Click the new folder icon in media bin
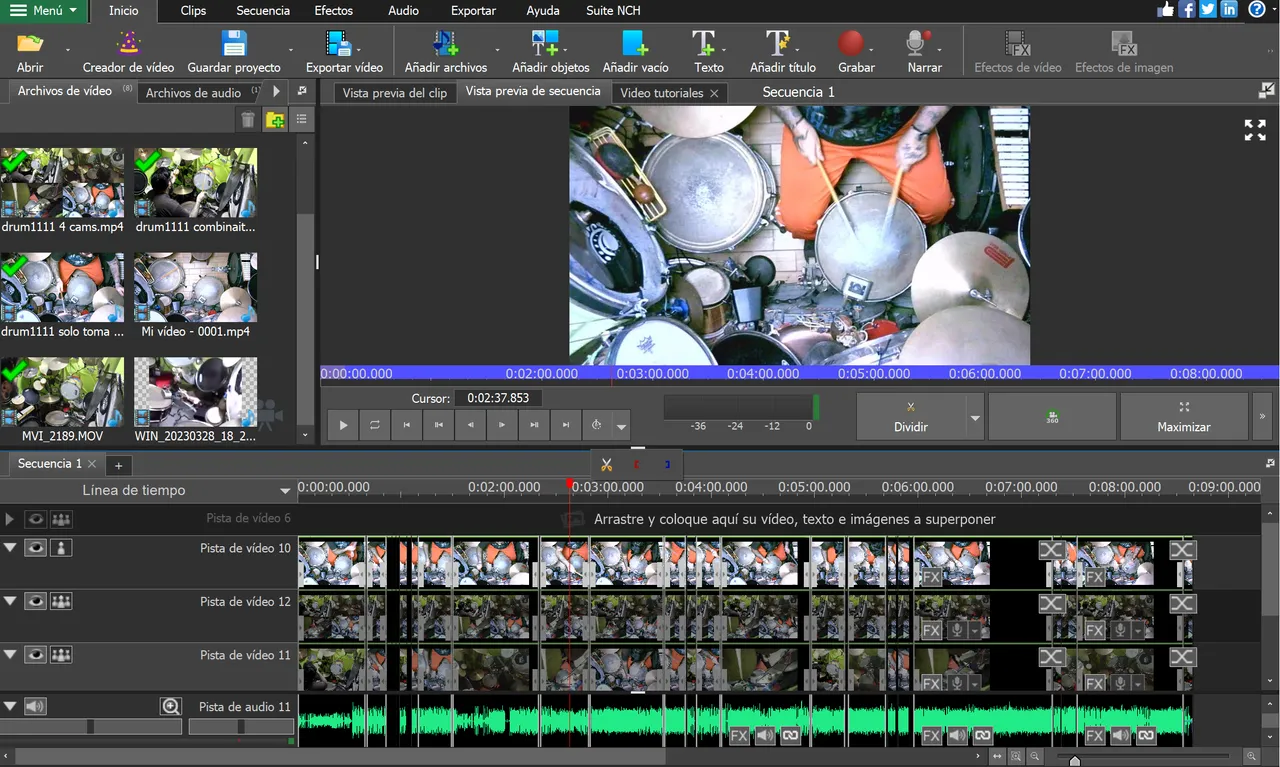Screen dimensions: 1280x767 pos(275,120)
